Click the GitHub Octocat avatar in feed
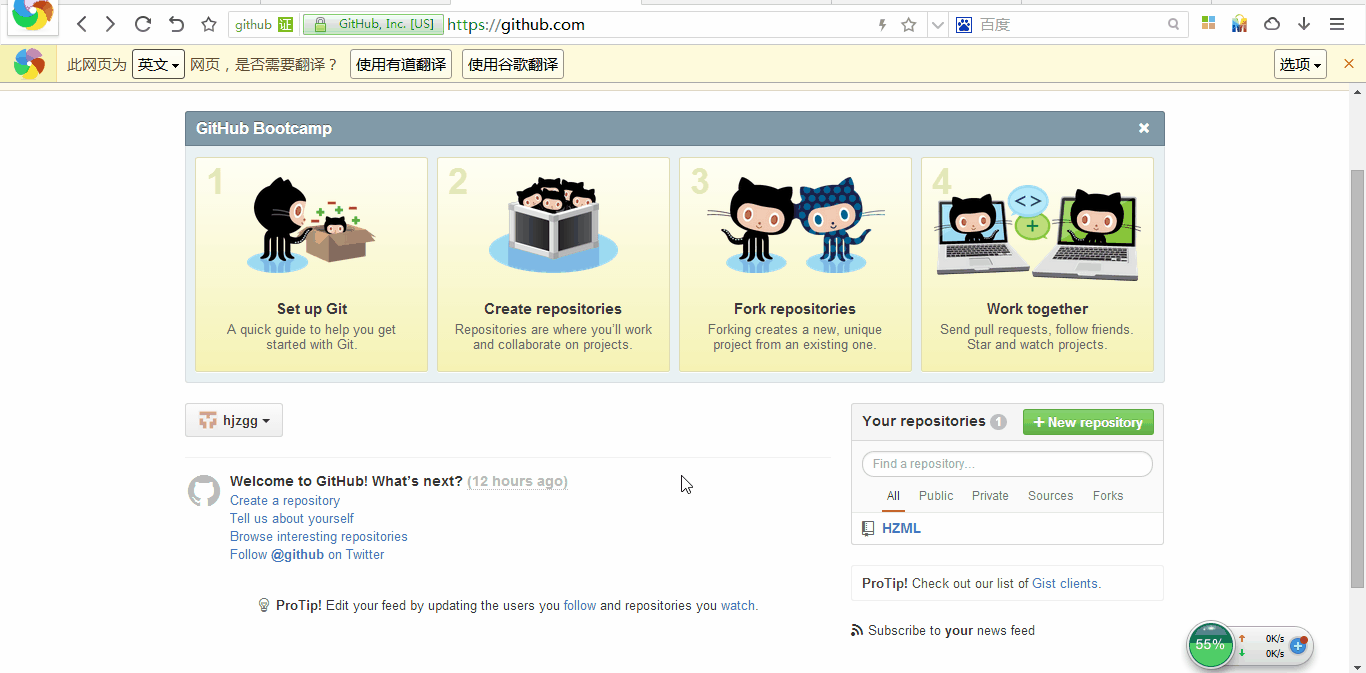 click(x=204, y=491)
